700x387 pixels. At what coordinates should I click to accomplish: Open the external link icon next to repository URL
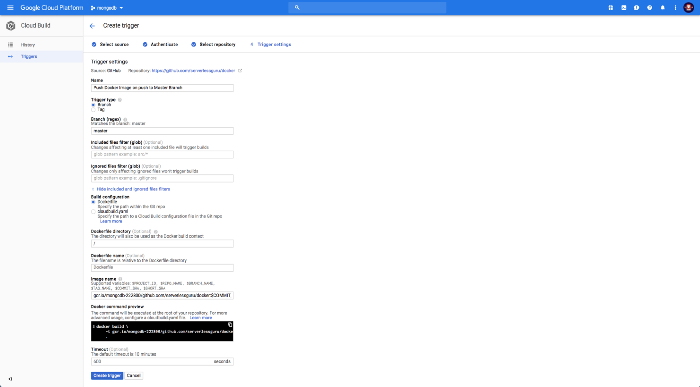240,71
